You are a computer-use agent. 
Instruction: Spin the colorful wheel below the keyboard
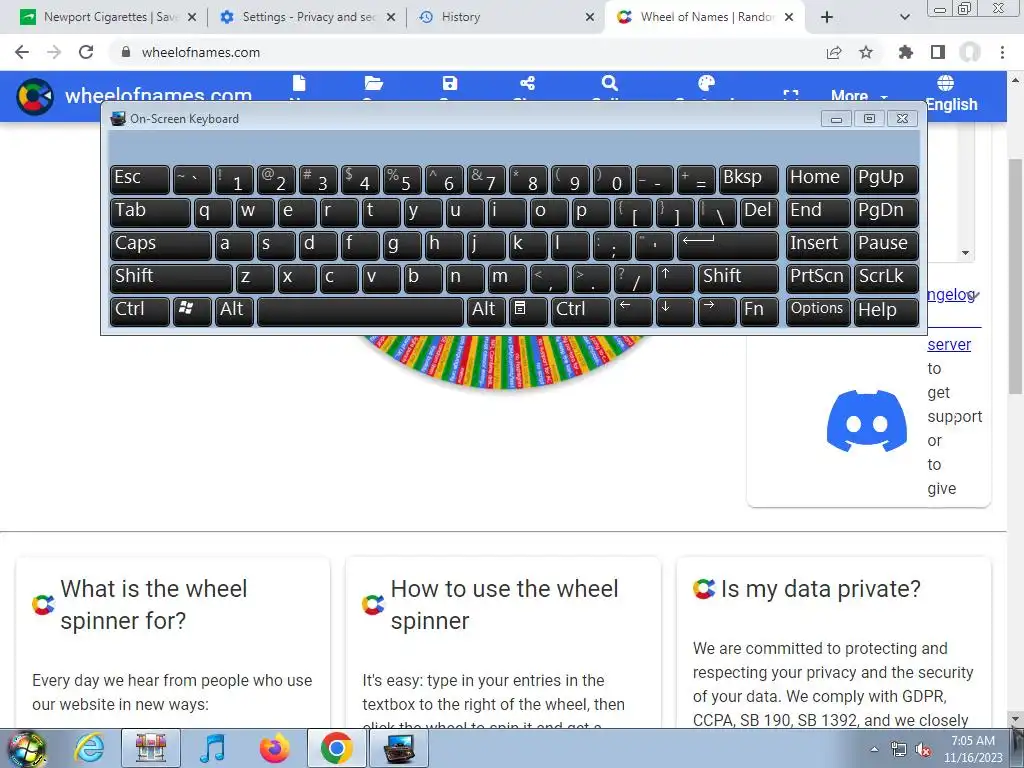[506, 362]
